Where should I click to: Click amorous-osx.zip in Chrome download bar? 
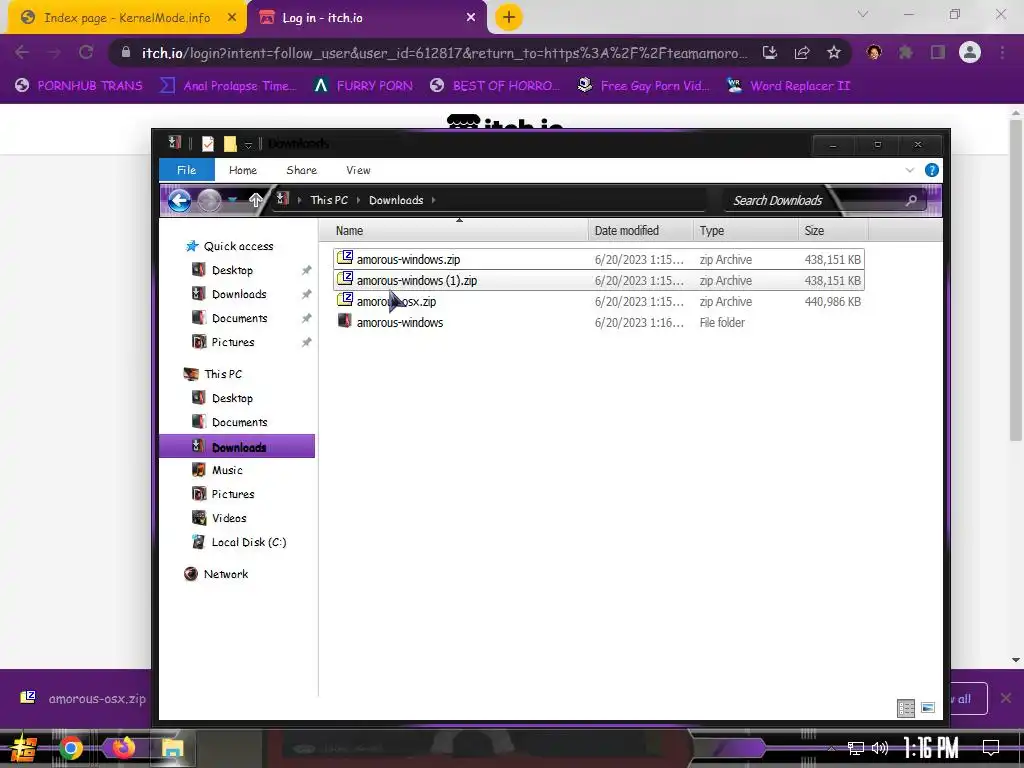coord(84,698)
